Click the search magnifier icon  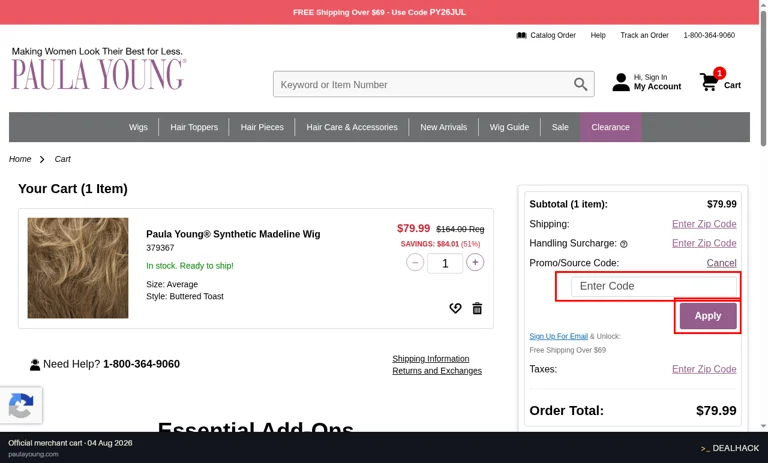580,84
